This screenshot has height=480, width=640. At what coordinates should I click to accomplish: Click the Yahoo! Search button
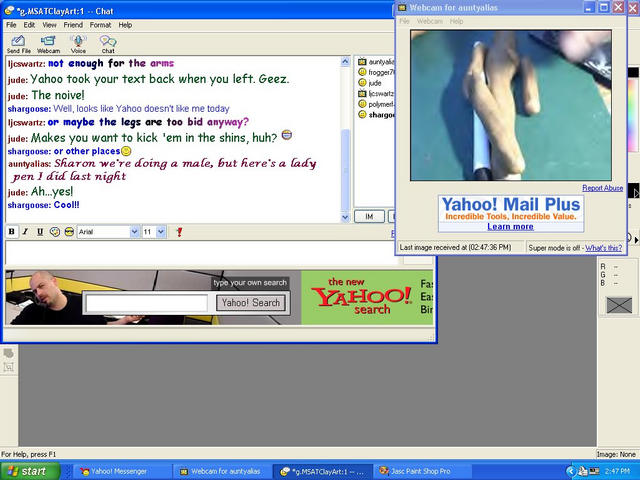pyautogui.click(x=251, y=303)
